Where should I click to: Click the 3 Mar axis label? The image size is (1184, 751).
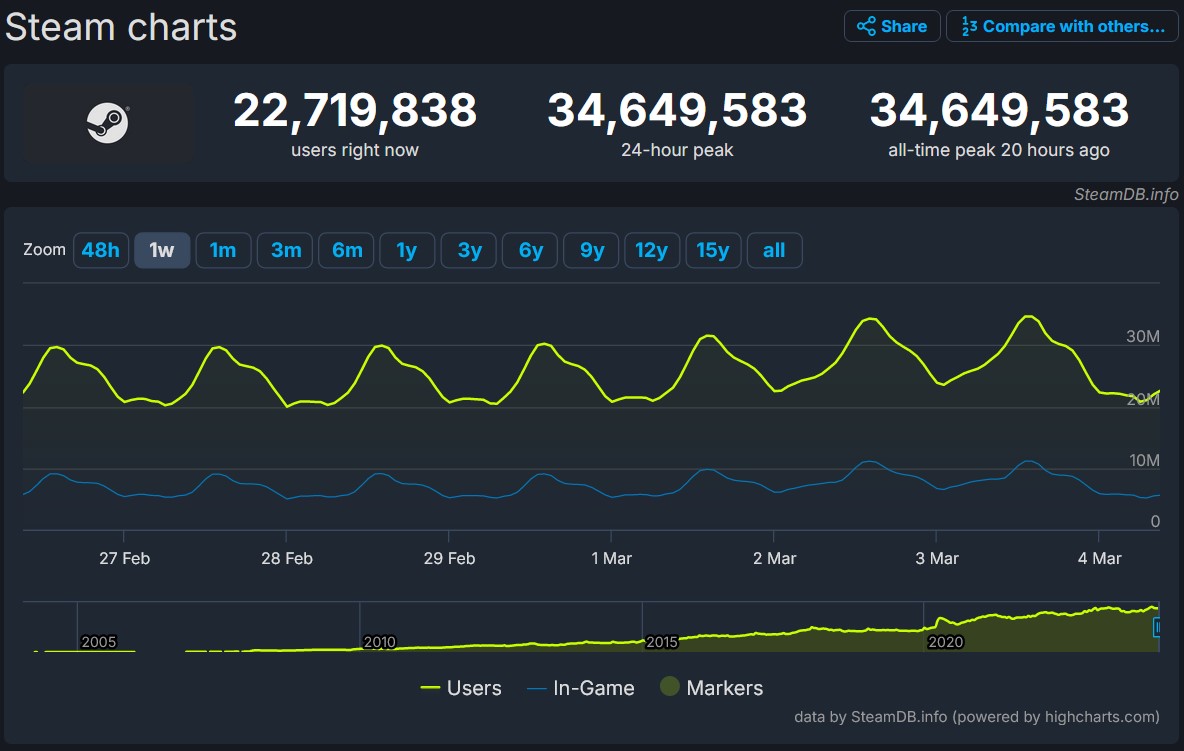[x=937, y=559]
